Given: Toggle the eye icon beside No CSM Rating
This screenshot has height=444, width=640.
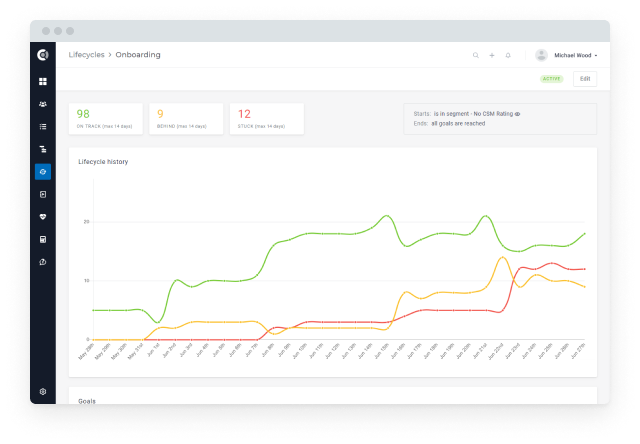Looking at the screenshot, I should tap(518, 114).
